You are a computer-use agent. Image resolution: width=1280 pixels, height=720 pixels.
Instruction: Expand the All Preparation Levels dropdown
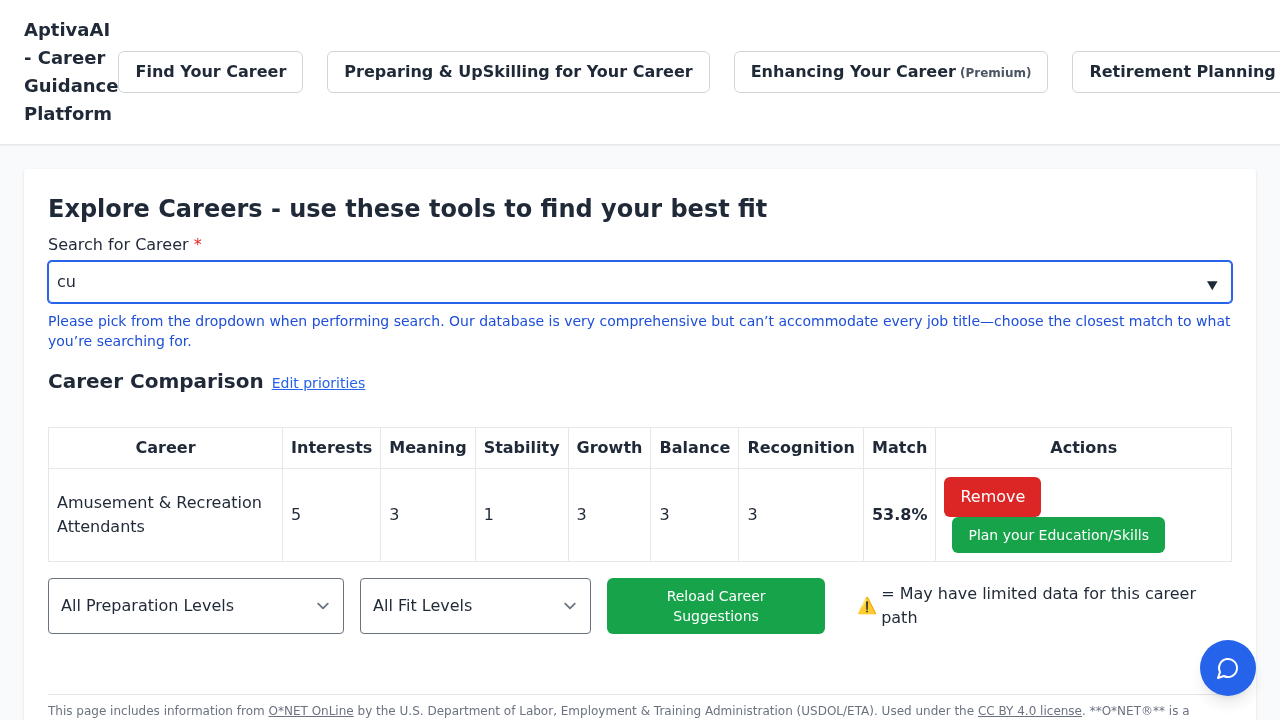point(196,606)
